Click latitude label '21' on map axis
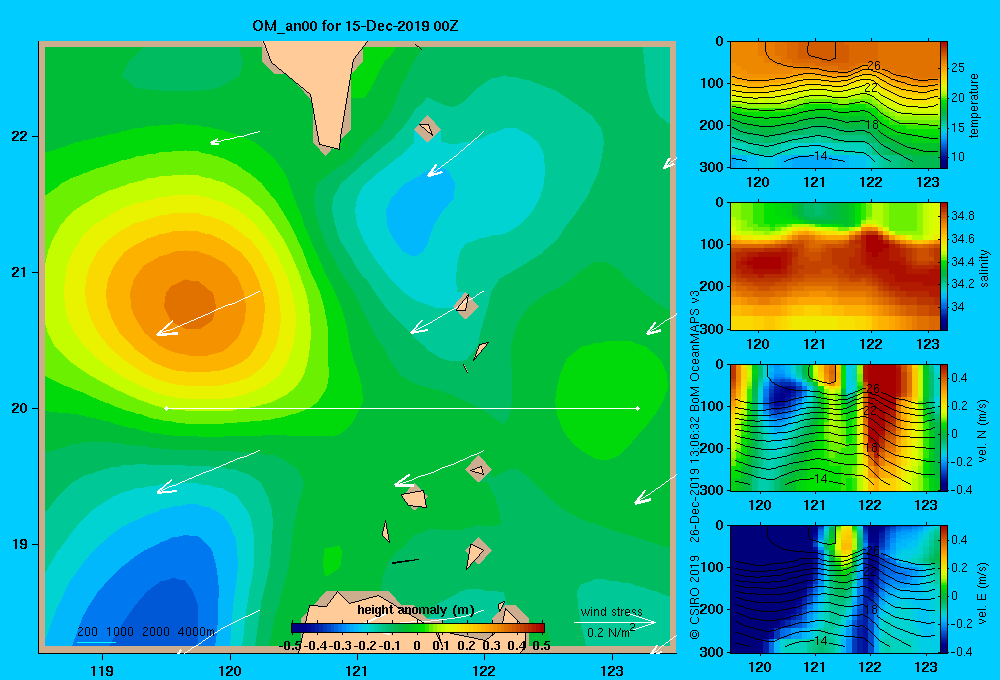The width and height of the screenshot is (1000, 680). coord(20,272)
